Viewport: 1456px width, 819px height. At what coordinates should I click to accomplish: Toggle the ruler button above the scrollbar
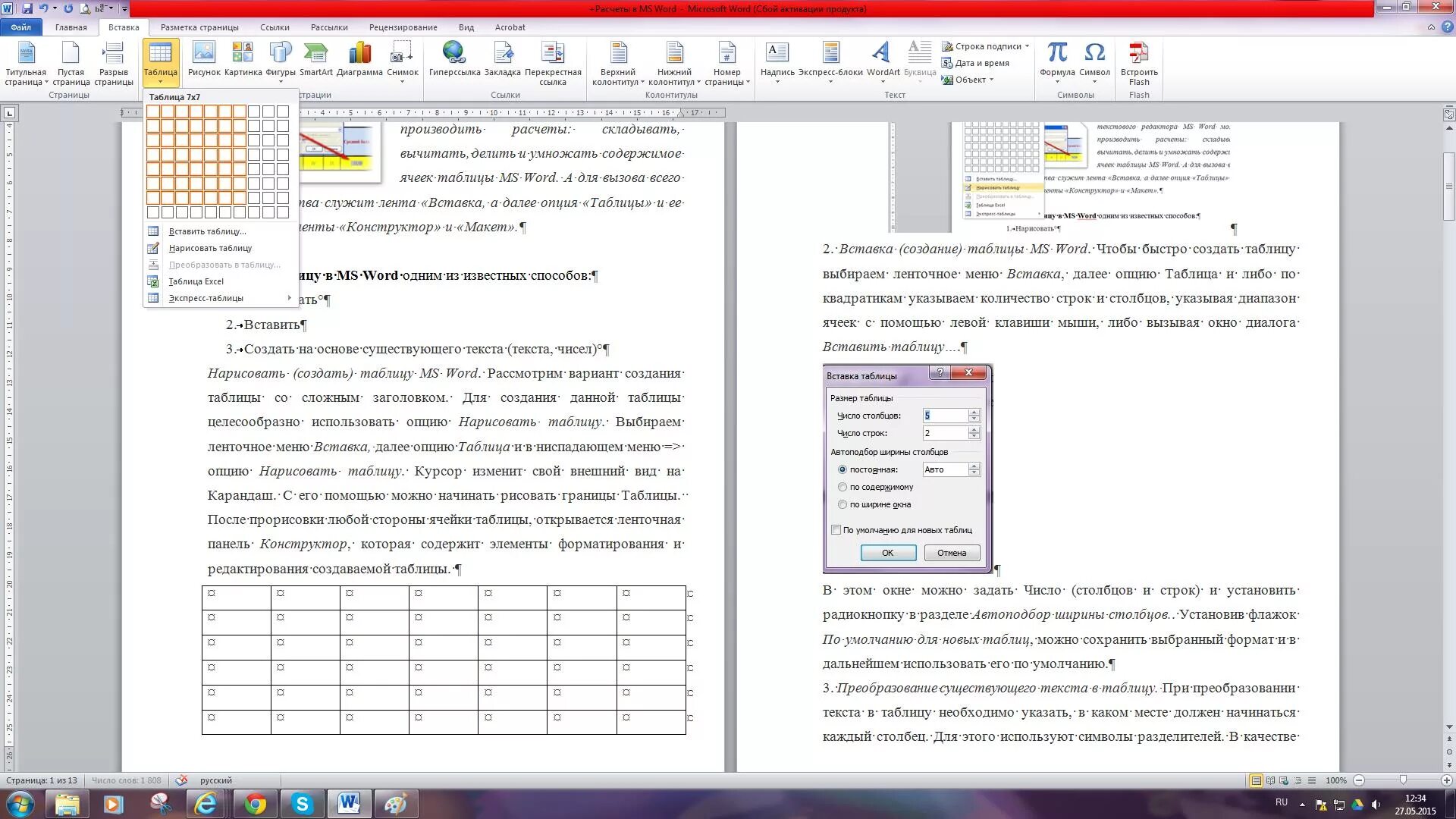tap(1448, 115)
